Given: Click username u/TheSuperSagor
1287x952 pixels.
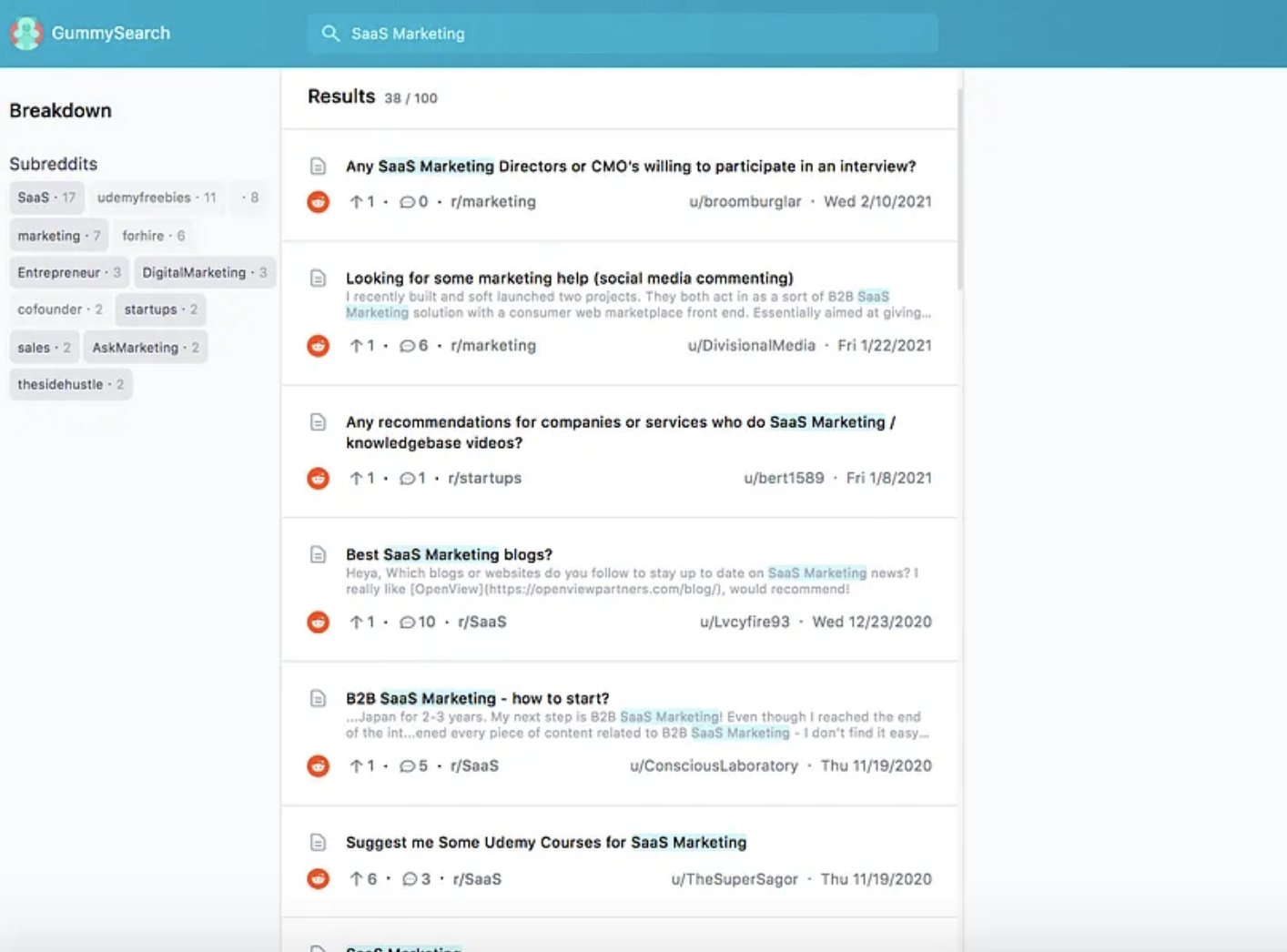Looking at the screenshot, I should 735,879.
